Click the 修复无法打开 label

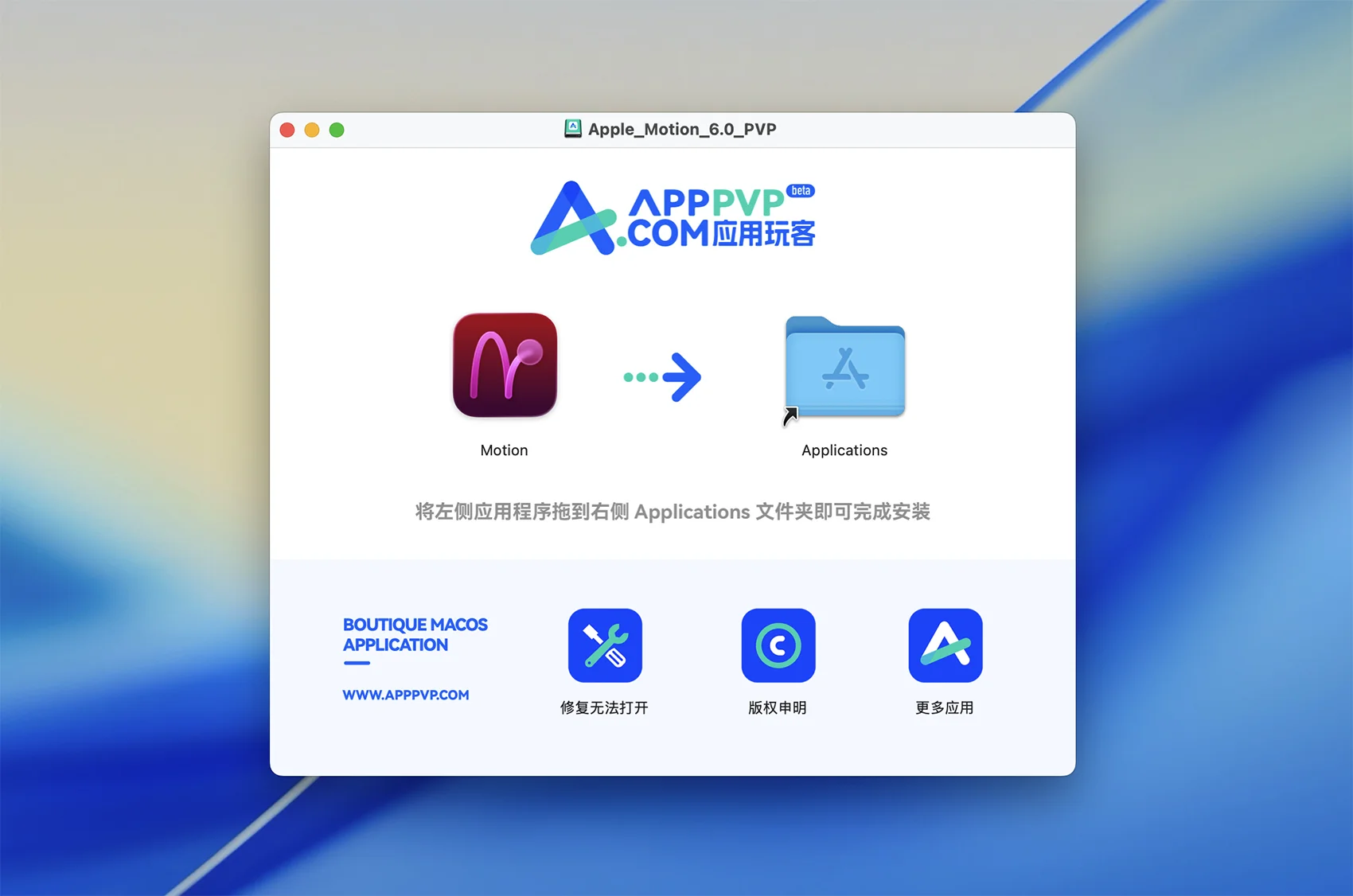pyautogui.click(x=604, y=707)
